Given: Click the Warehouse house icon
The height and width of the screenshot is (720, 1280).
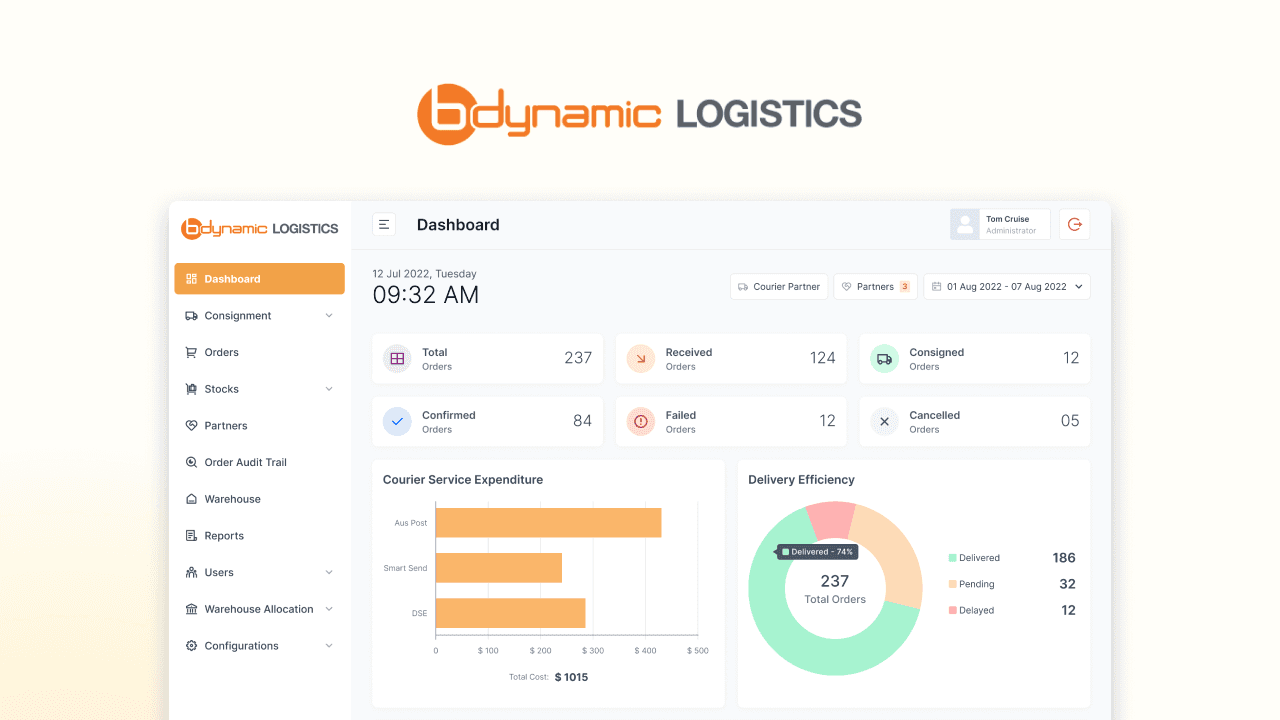Looking at the screenshot, I should coord(191,499).
